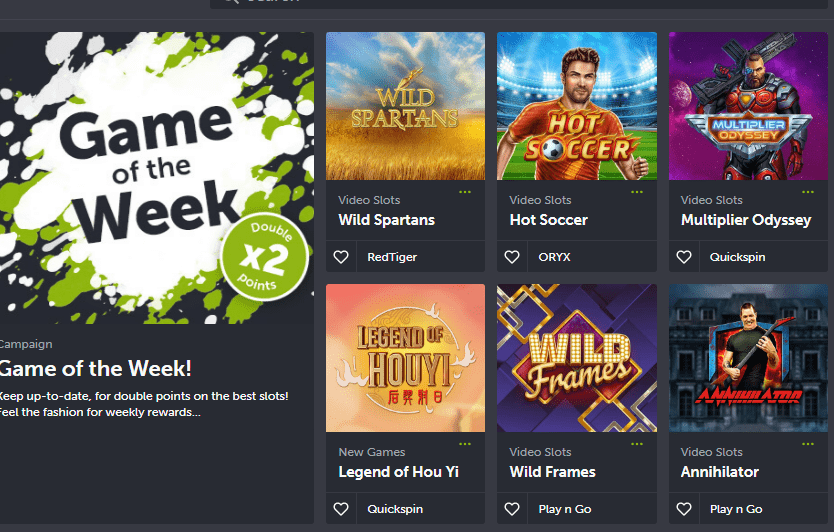This screenshot has width=834, height=532.
Task: Favorite Wild Spartans with heart icon
Action: tap(341, 257)
